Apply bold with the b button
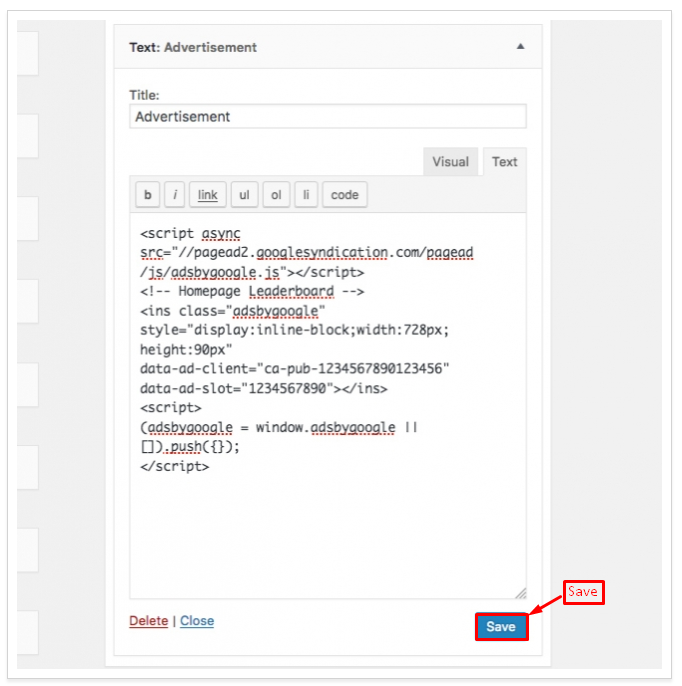Viewport: 682px width, 686px height. [148, 195]
